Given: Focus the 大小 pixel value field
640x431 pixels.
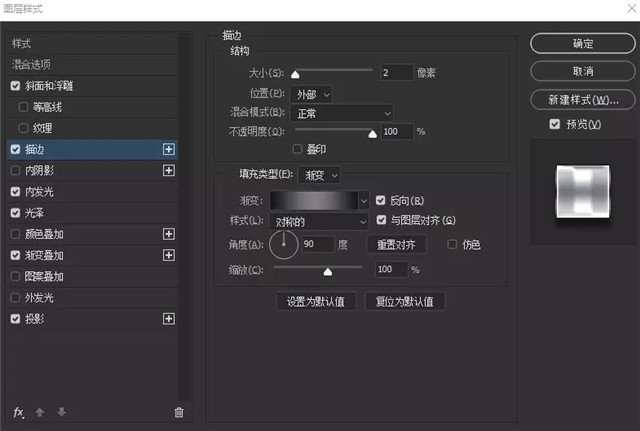Looking at the screenshot, I should click(x=397, y=73).
